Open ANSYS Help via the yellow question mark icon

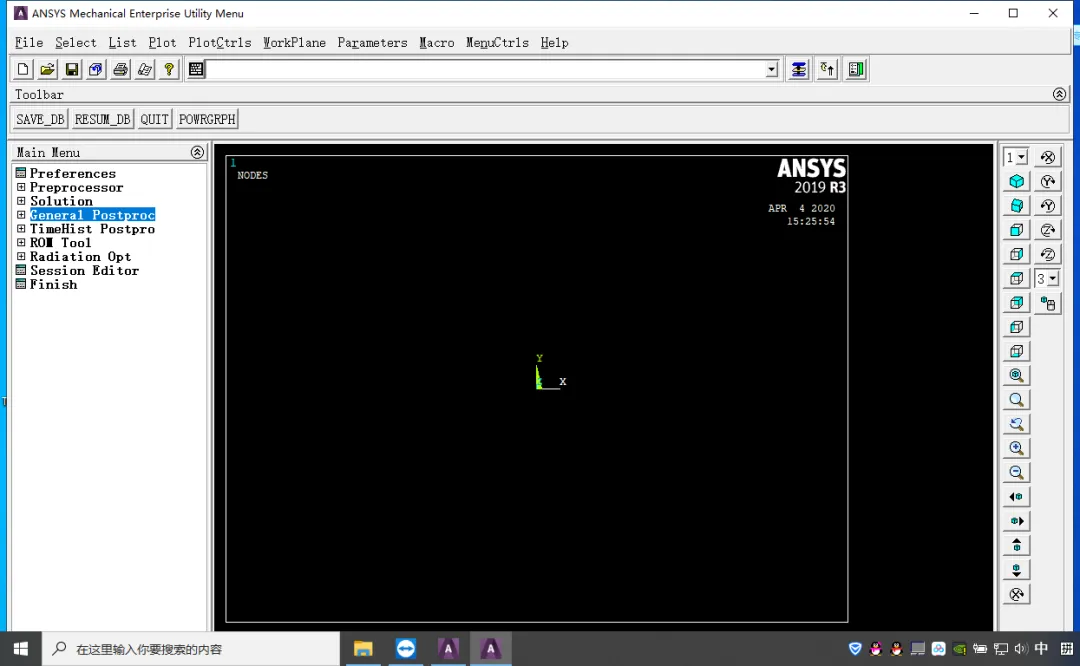(169, 69)
